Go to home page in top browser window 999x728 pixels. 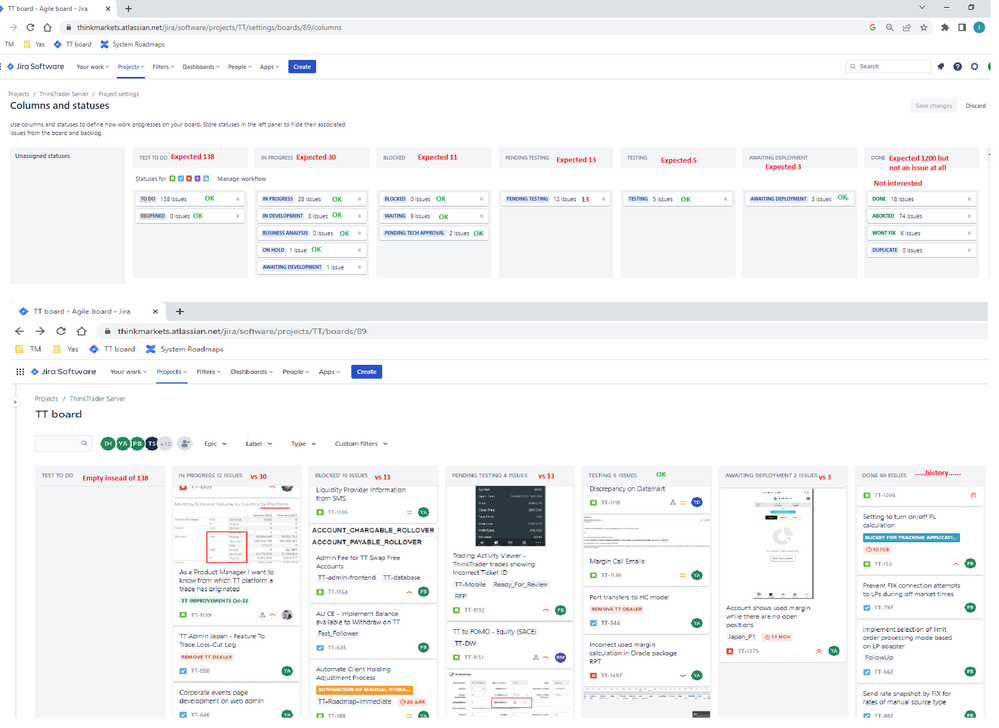tap(47, 27)
